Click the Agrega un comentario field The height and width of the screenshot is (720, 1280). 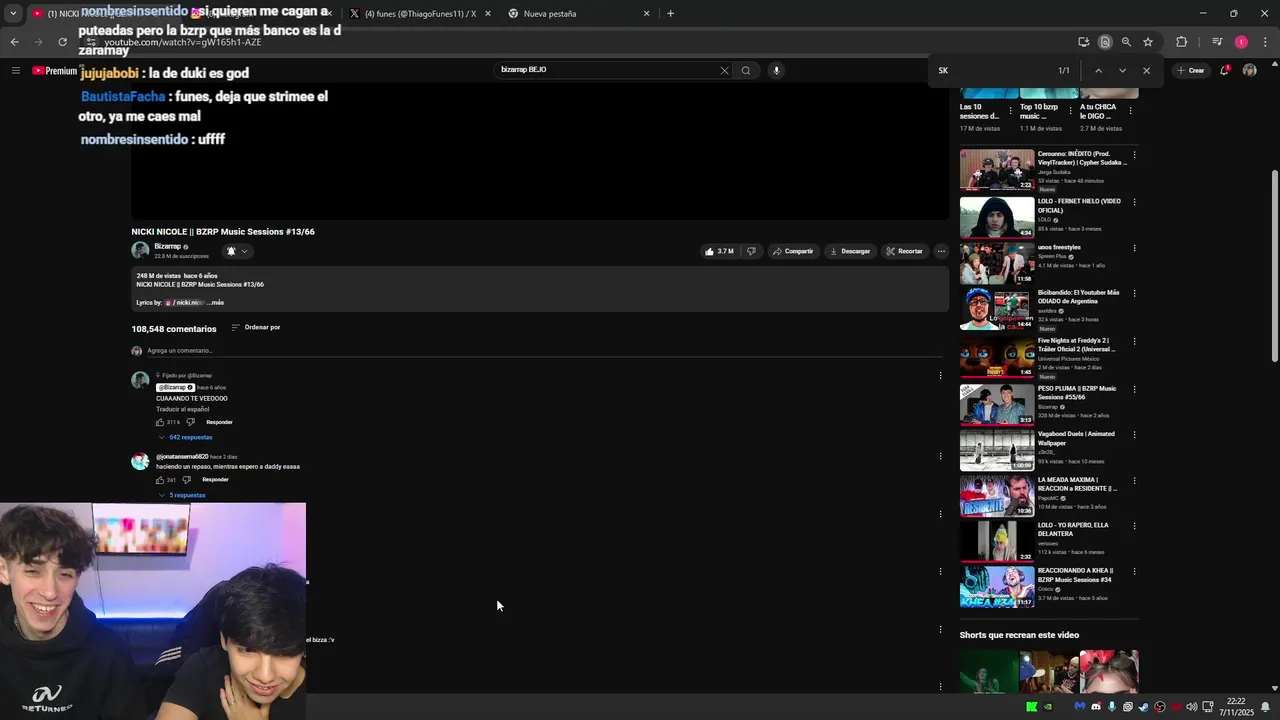tap(544, 351)
